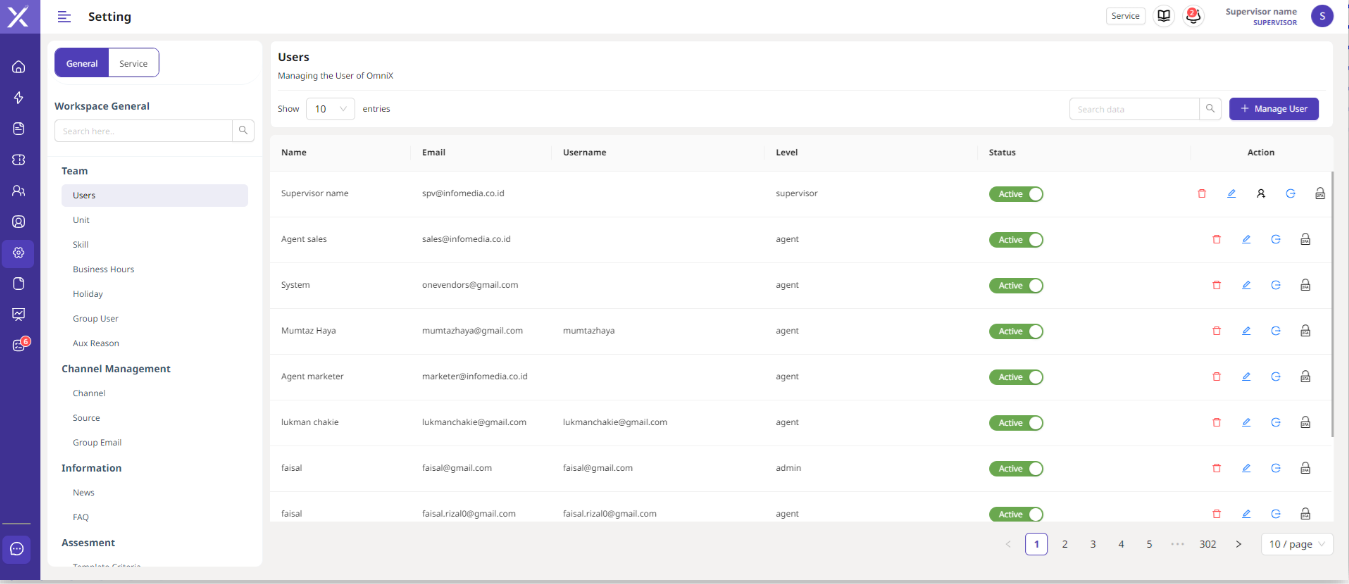Viewport: 1349px width, 584px height.
Task: Collapse sidebar with the hamburger menu icon
Action: [x=64, y=16]
